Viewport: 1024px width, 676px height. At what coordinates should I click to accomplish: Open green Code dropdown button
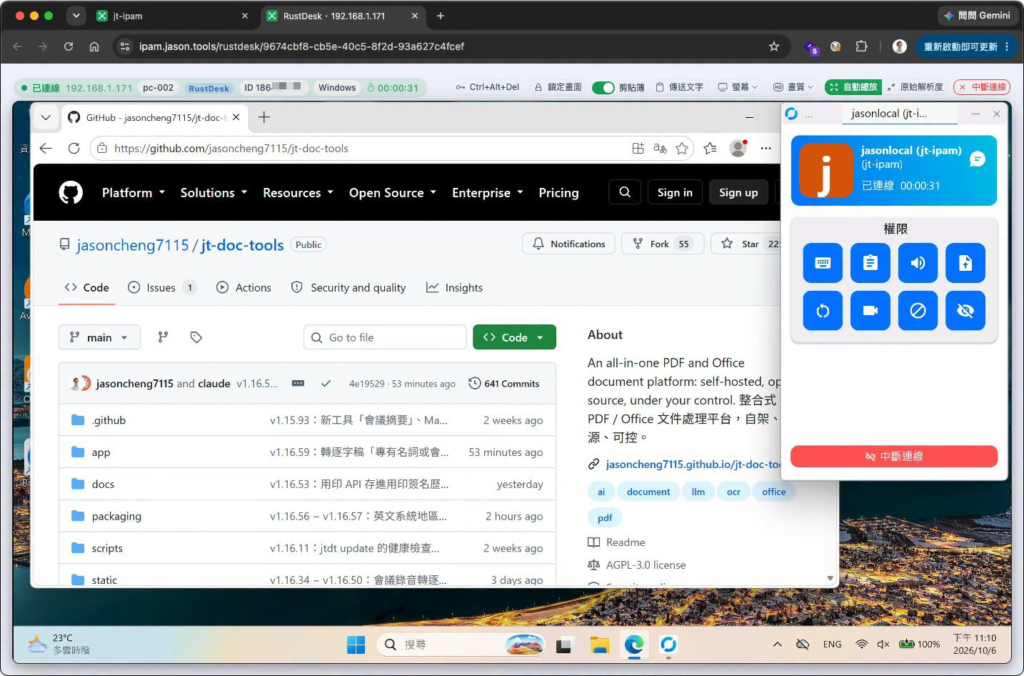click(x=514, y=337)
